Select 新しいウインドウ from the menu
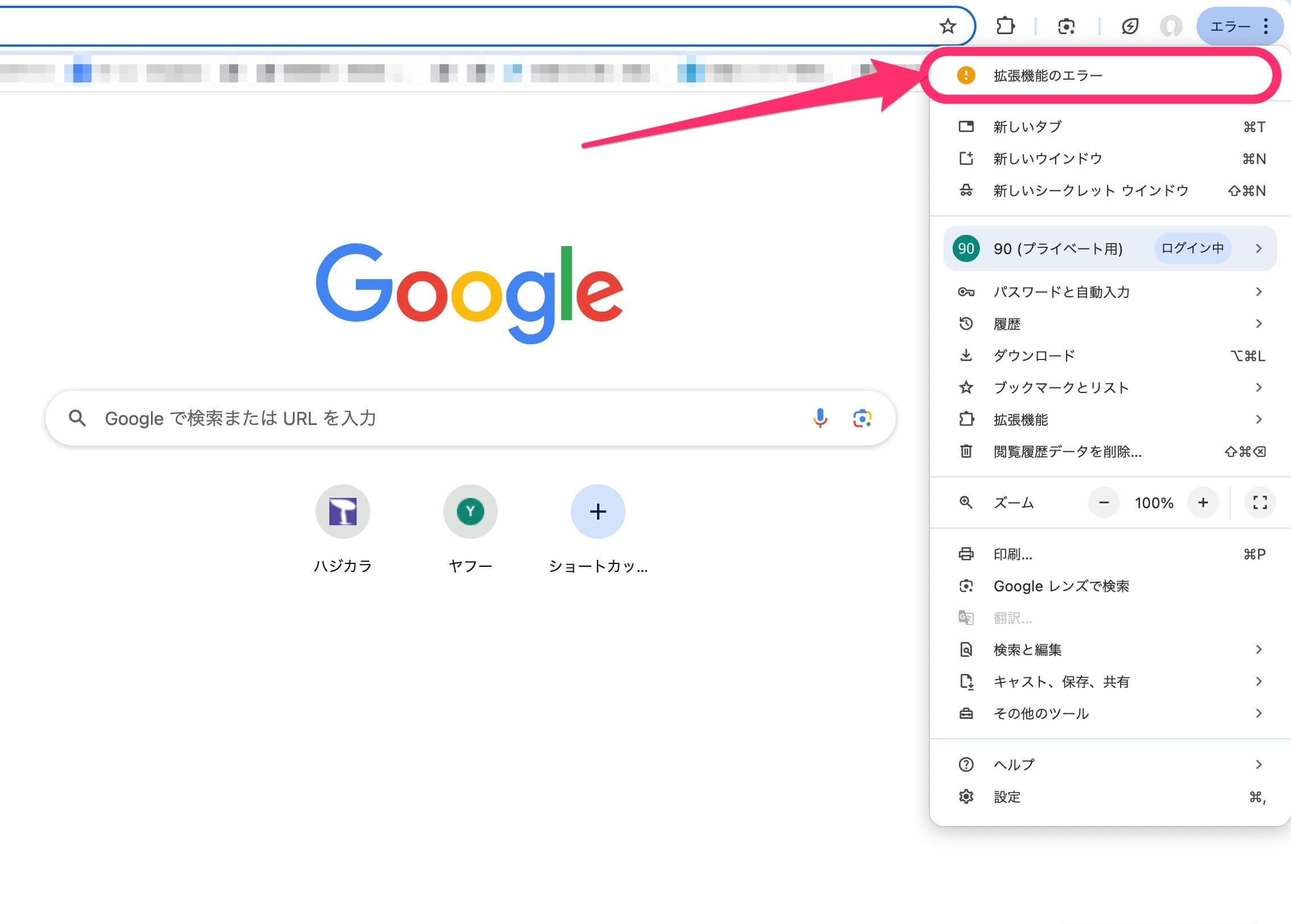Image resolution: width=1291 pixels, height=924 pixels. [1111, 158]
